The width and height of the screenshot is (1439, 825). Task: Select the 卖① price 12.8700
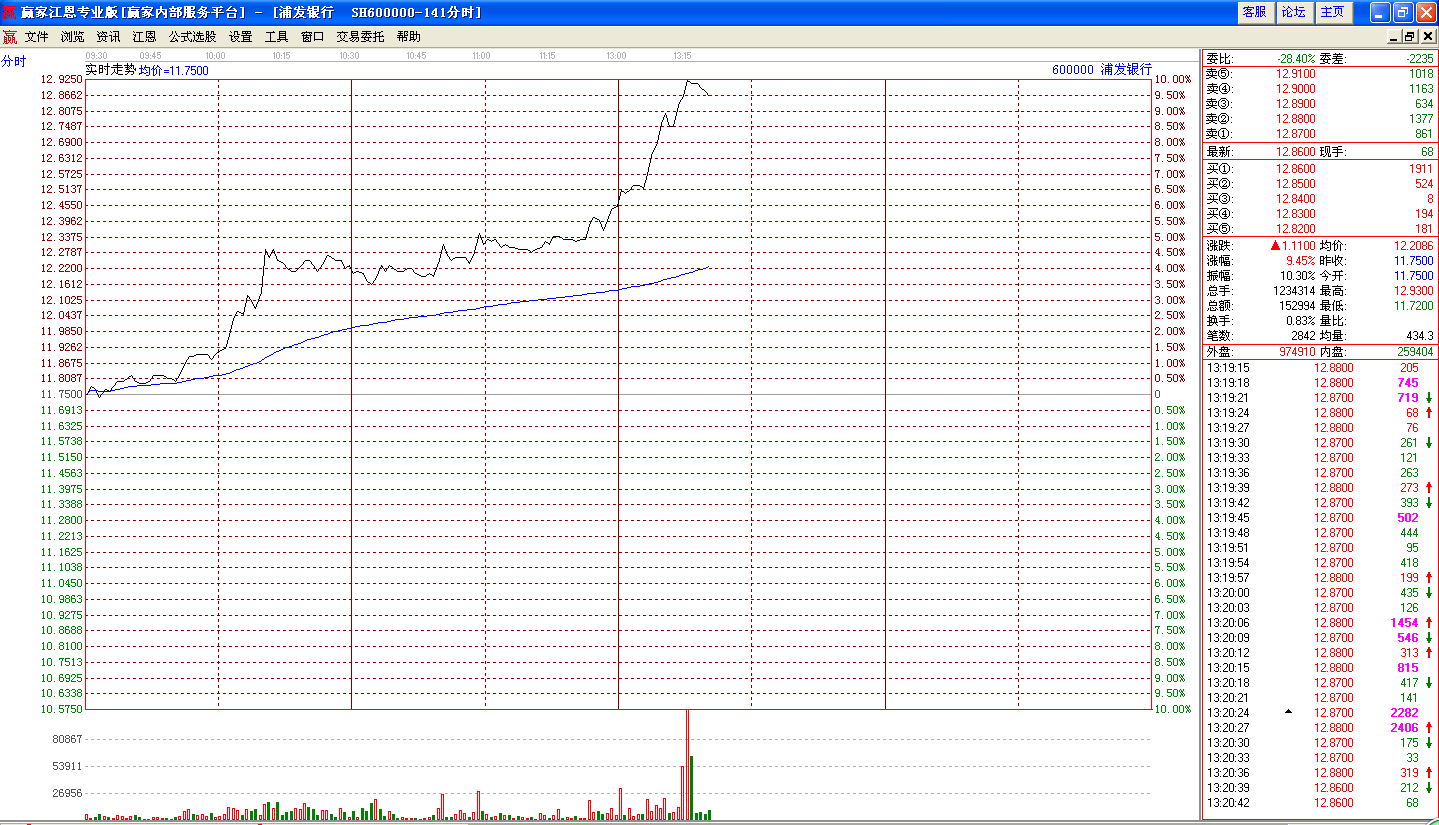coord(1295,134)
